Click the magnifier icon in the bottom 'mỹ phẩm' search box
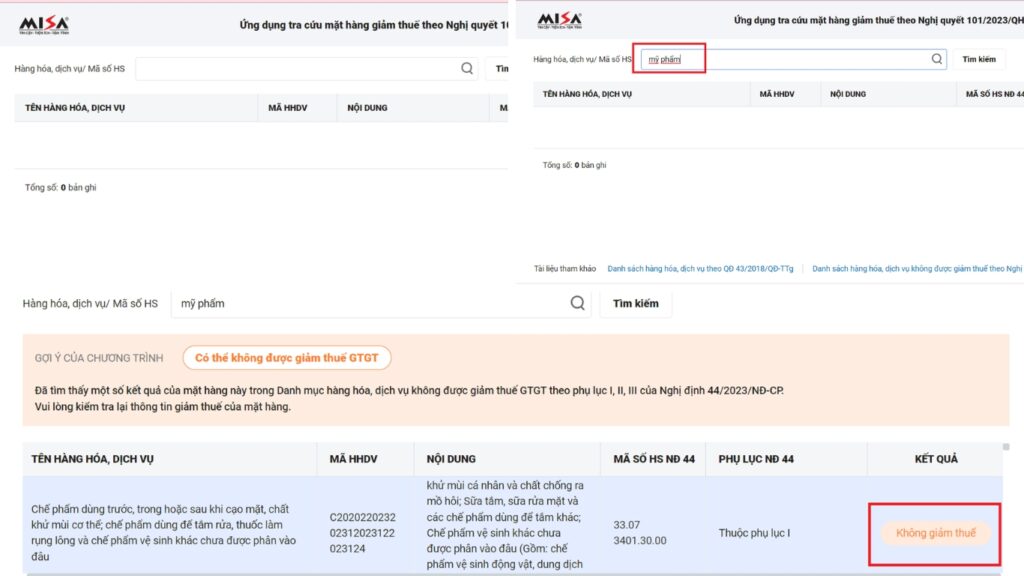 pyautogui.click(x=577, y=303)
